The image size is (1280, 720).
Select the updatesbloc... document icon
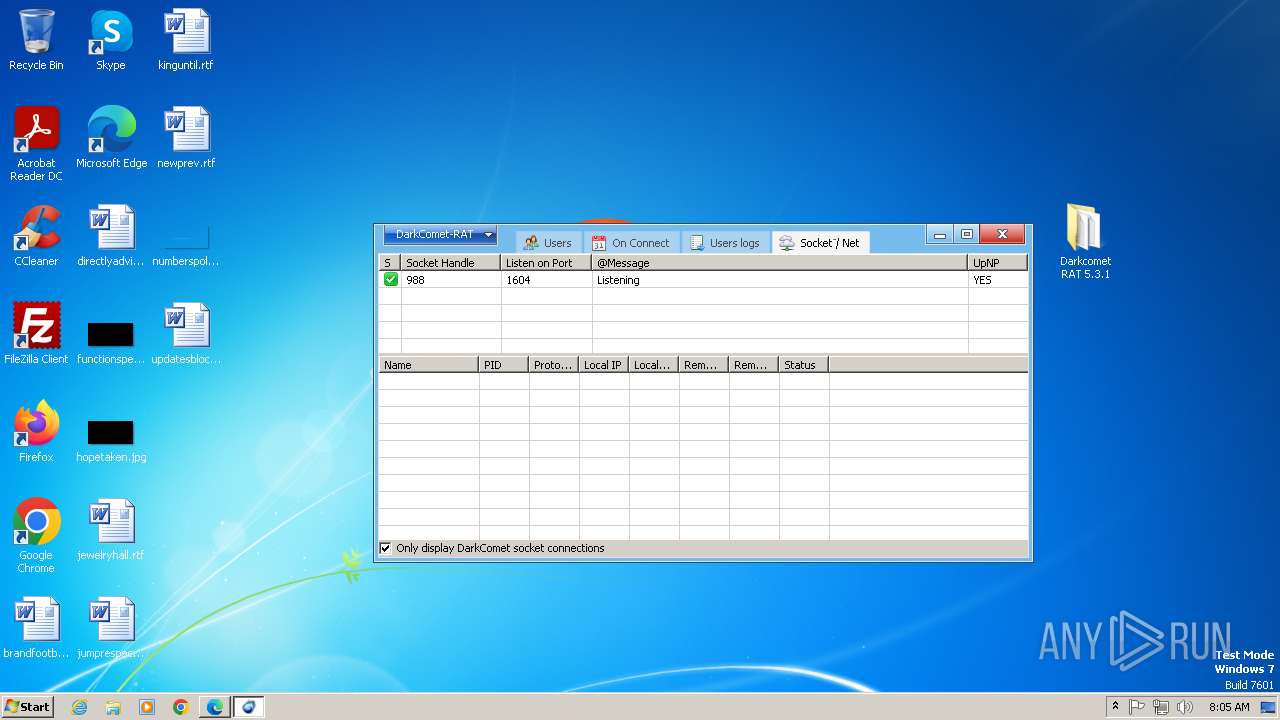coord(186,334)
